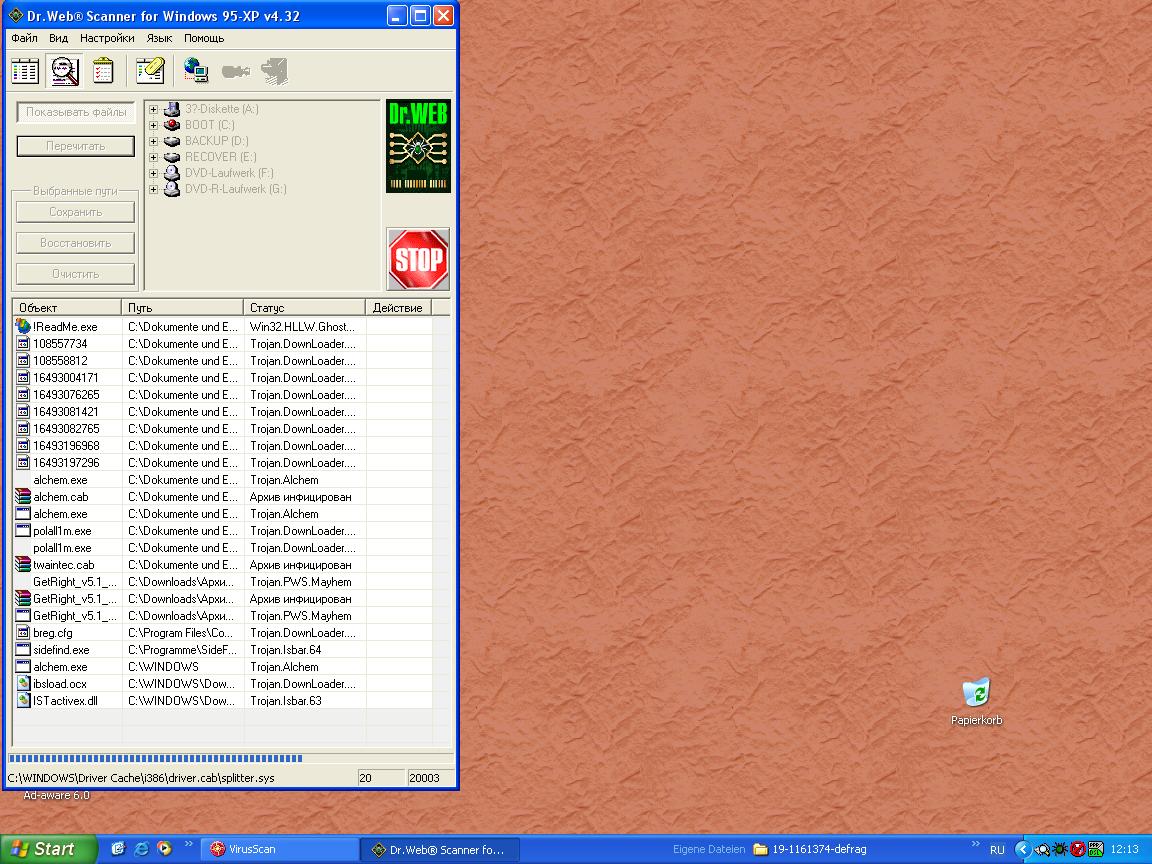Screen dimensions: 1152x864
Task: Click the list with eraser toolbar icon
Action: tap(149, 71)
